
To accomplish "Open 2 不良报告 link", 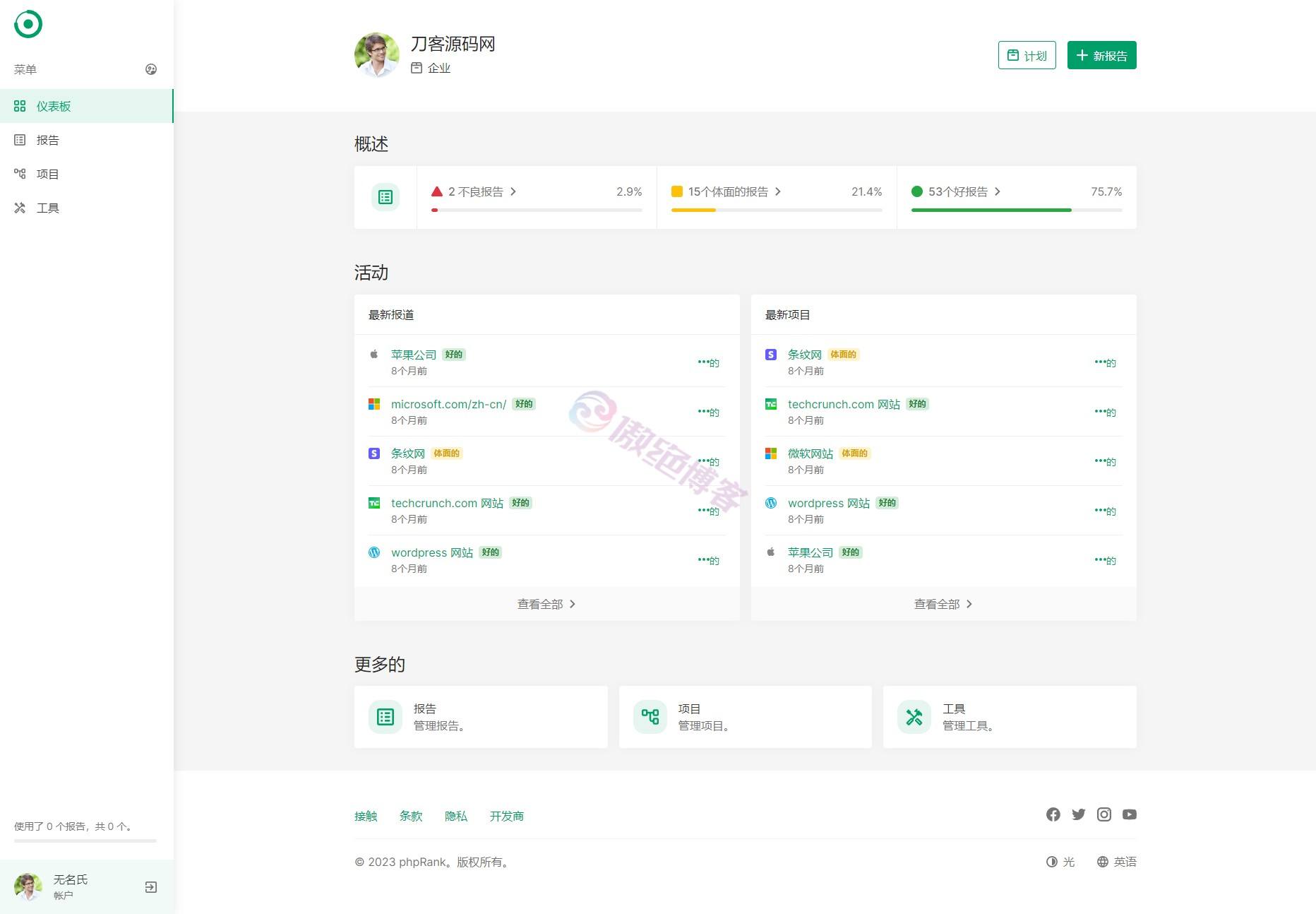I will 474,191.
